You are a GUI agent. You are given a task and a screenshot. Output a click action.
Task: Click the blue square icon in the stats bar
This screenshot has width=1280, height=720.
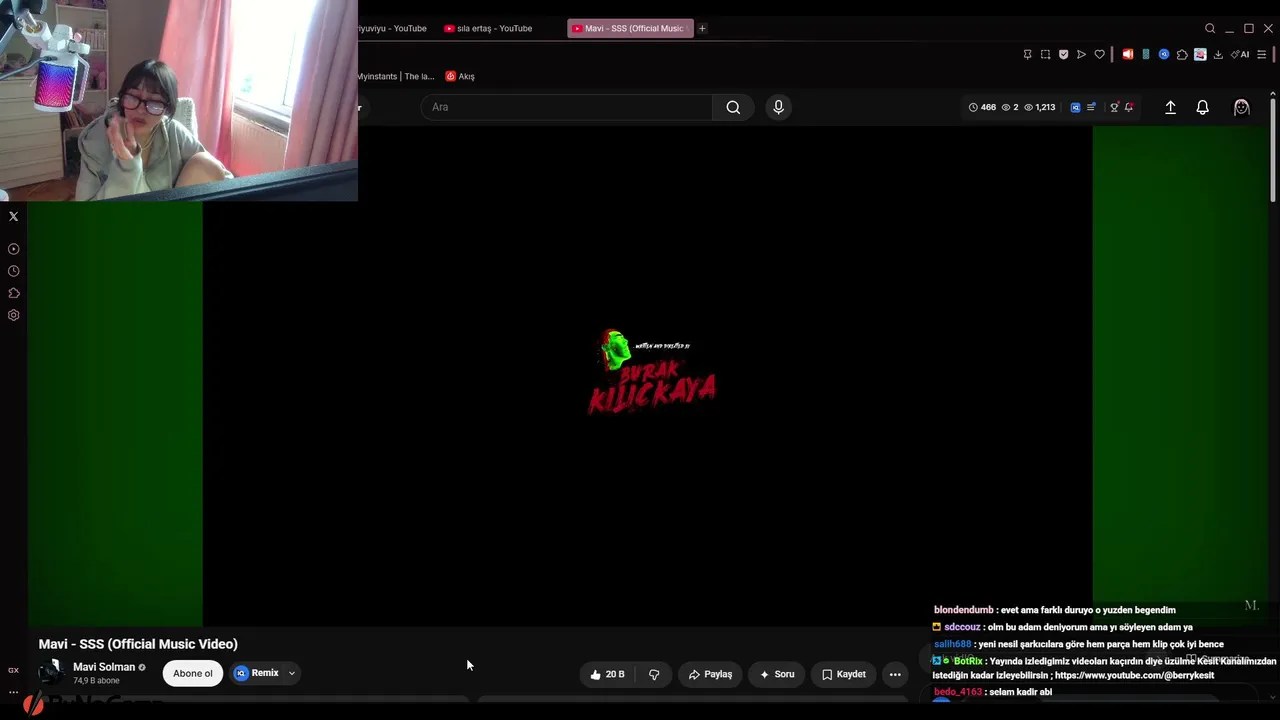pyautogui.click(x=1076, y=107)
